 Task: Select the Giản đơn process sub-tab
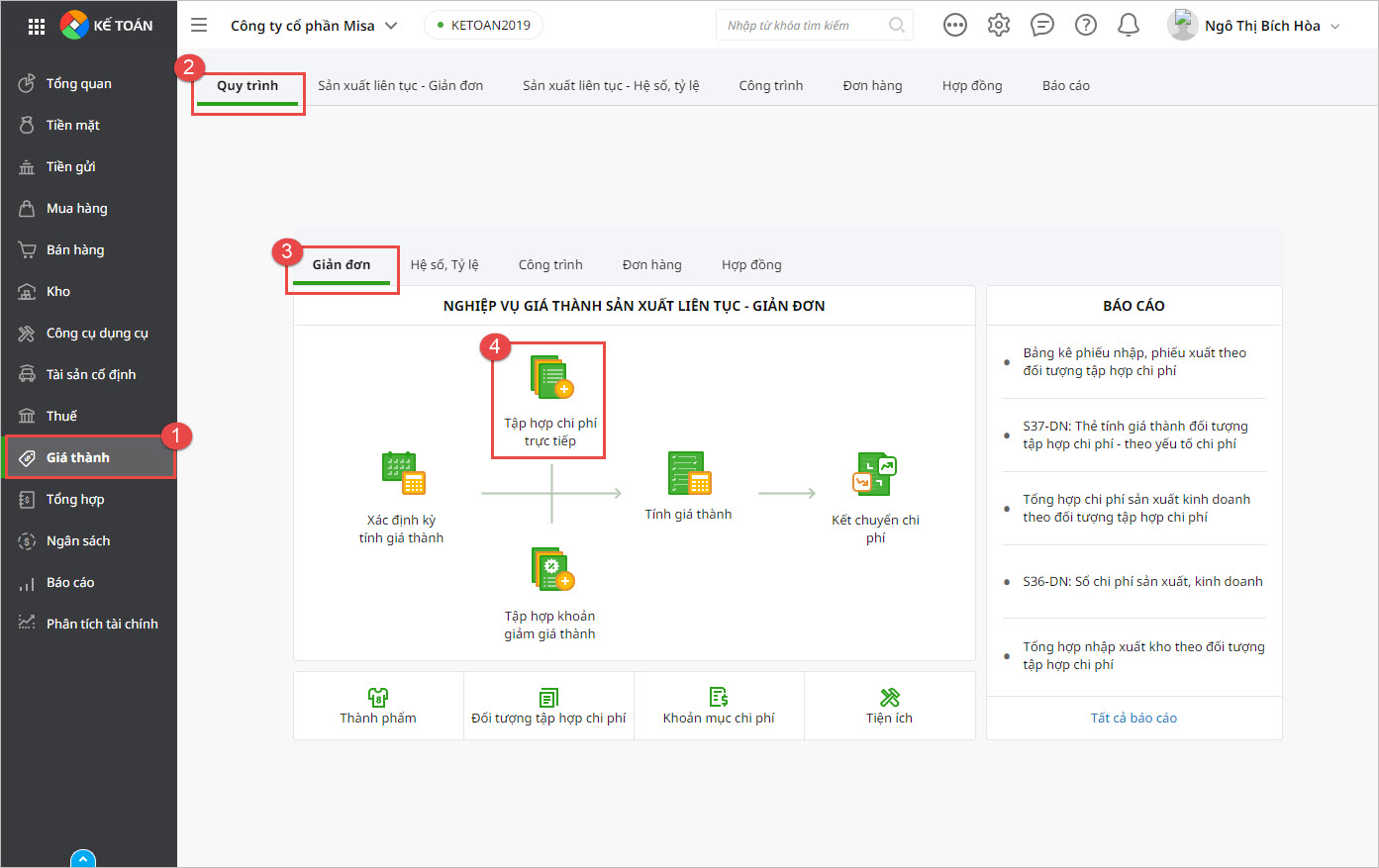pos(342,265)
